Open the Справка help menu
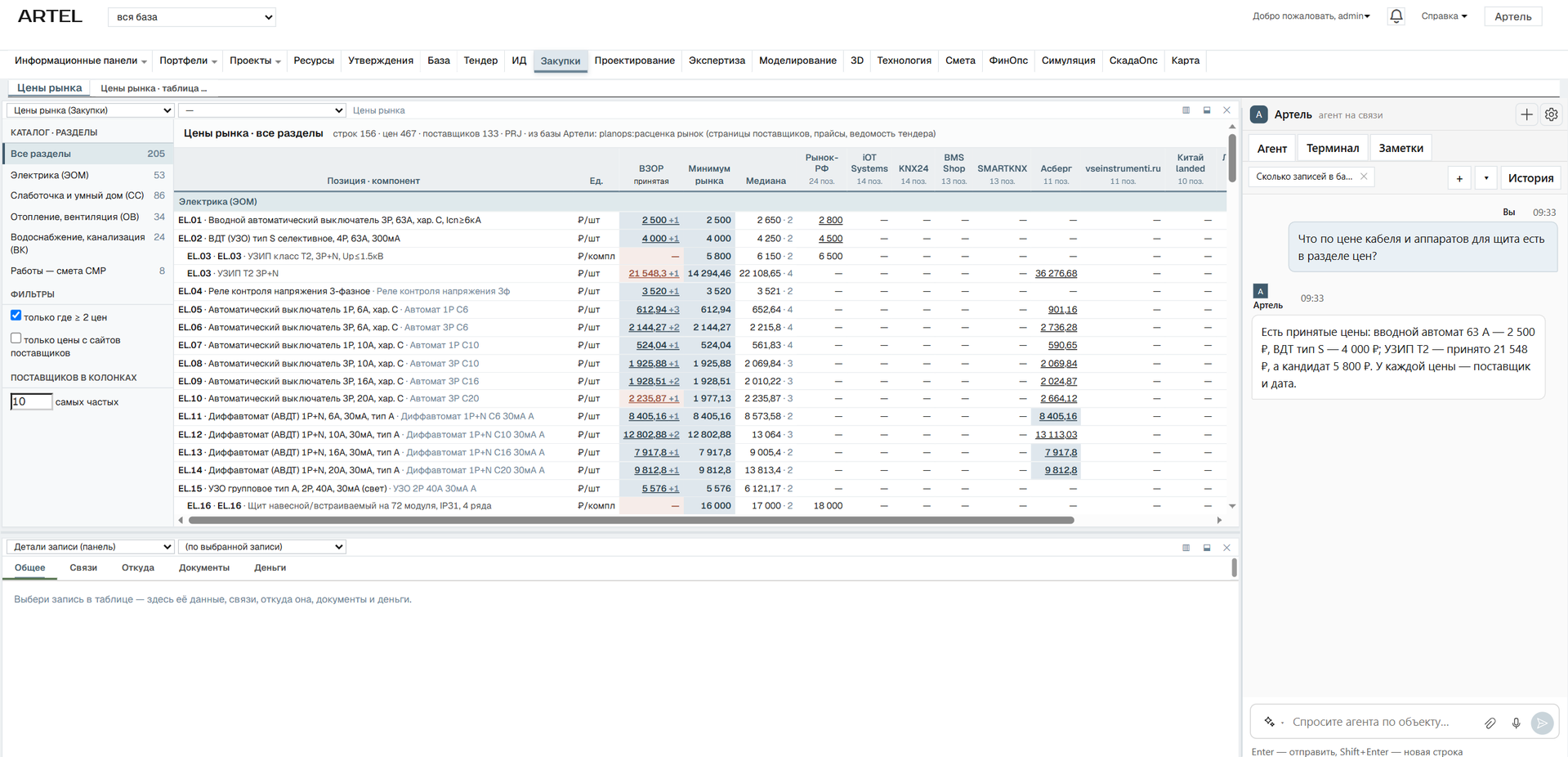 coord(1444,16)
